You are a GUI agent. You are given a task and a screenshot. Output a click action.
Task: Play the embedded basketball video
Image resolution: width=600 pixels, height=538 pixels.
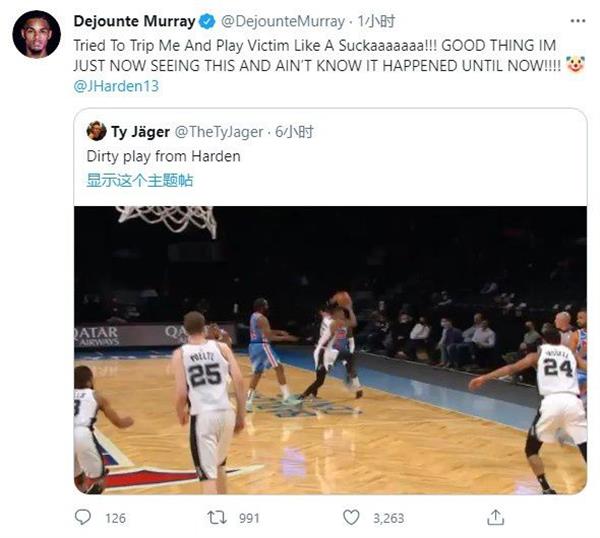point(330,350)
